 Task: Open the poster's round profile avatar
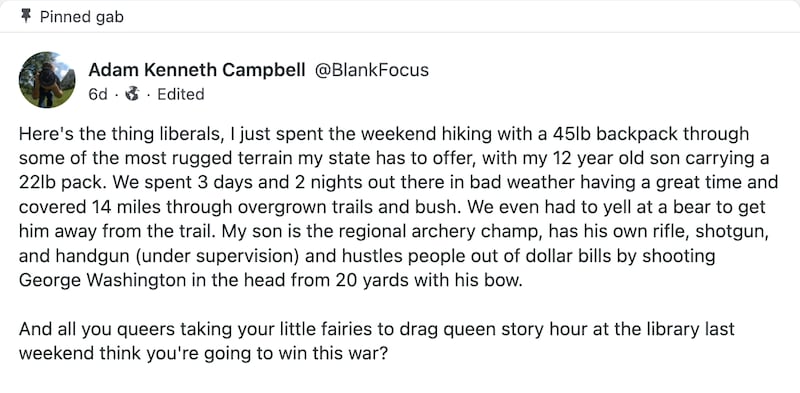(x=47, y=80)
